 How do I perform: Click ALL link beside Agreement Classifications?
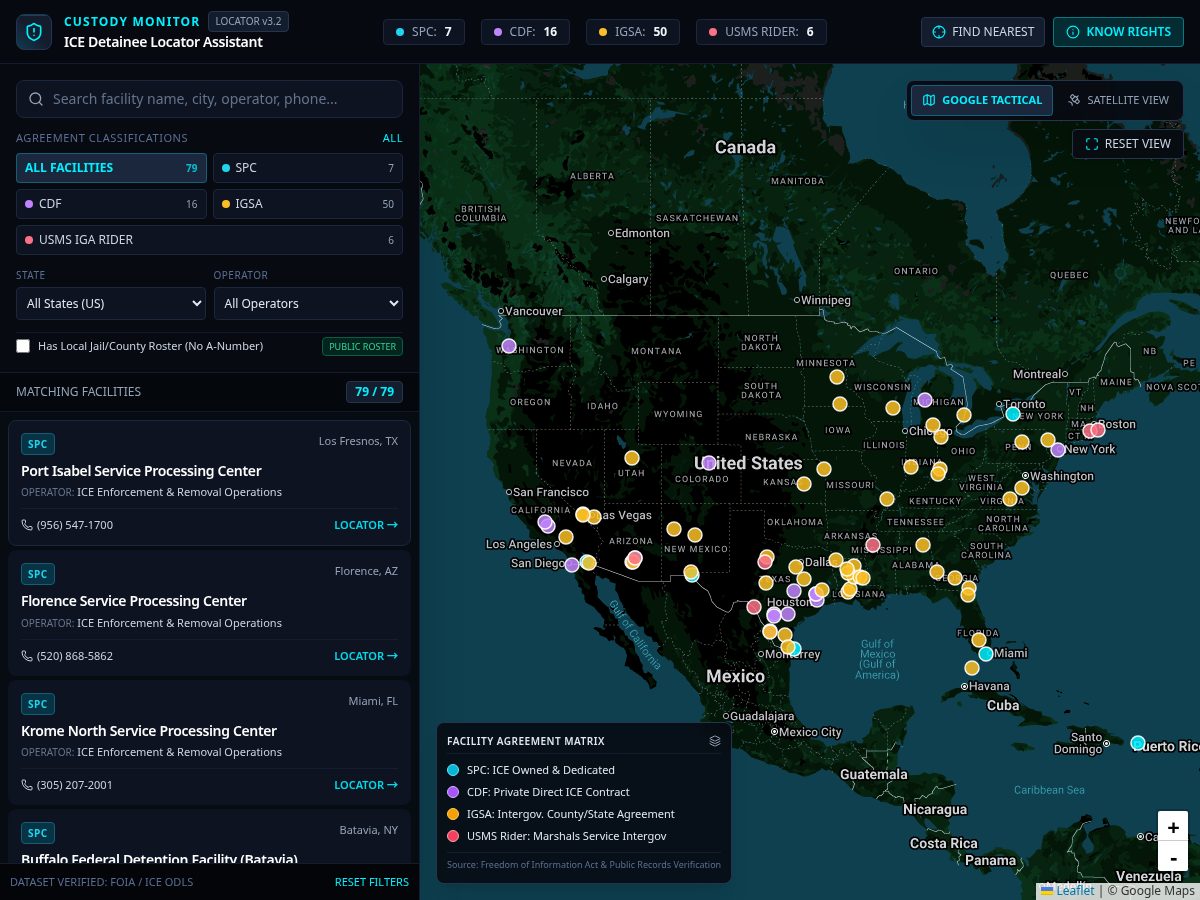point(392,138)
